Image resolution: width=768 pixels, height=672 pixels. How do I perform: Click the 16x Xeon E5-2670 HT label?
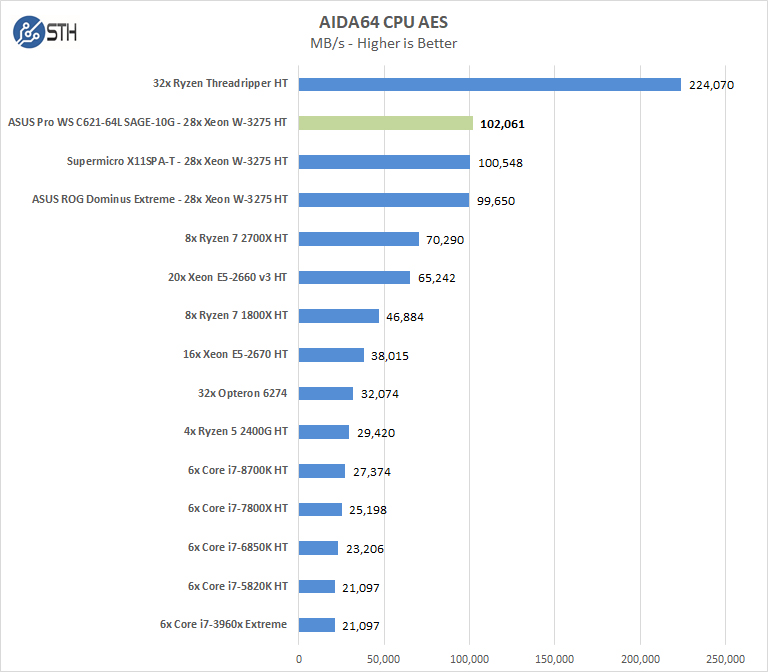pyautogui.click(x=235, y=355)
